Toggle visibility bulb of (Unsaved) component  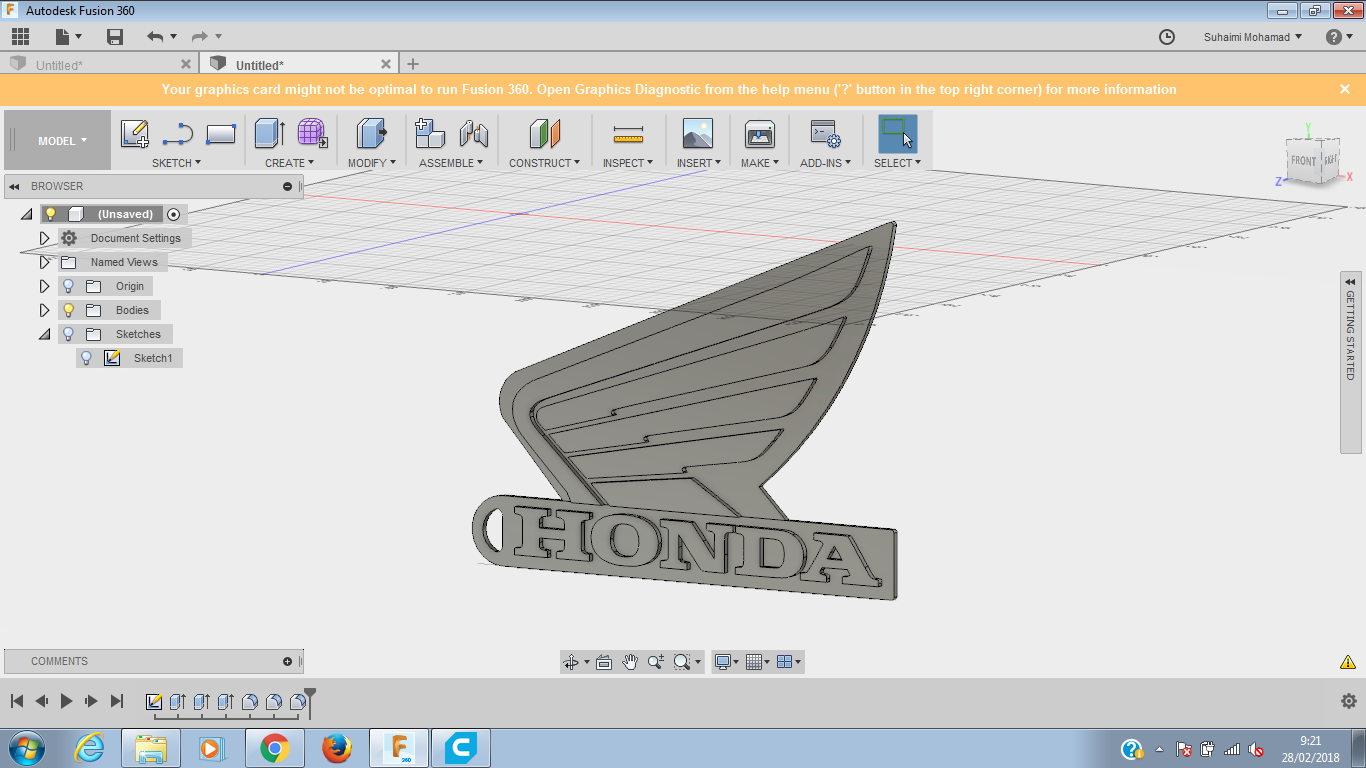pos(51,214)
